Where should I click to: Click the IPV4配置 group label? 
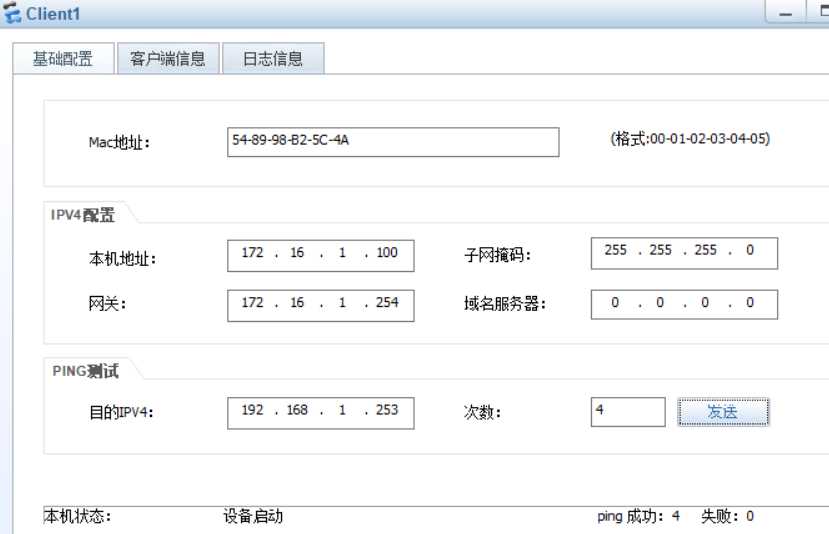tap(82, 215)
